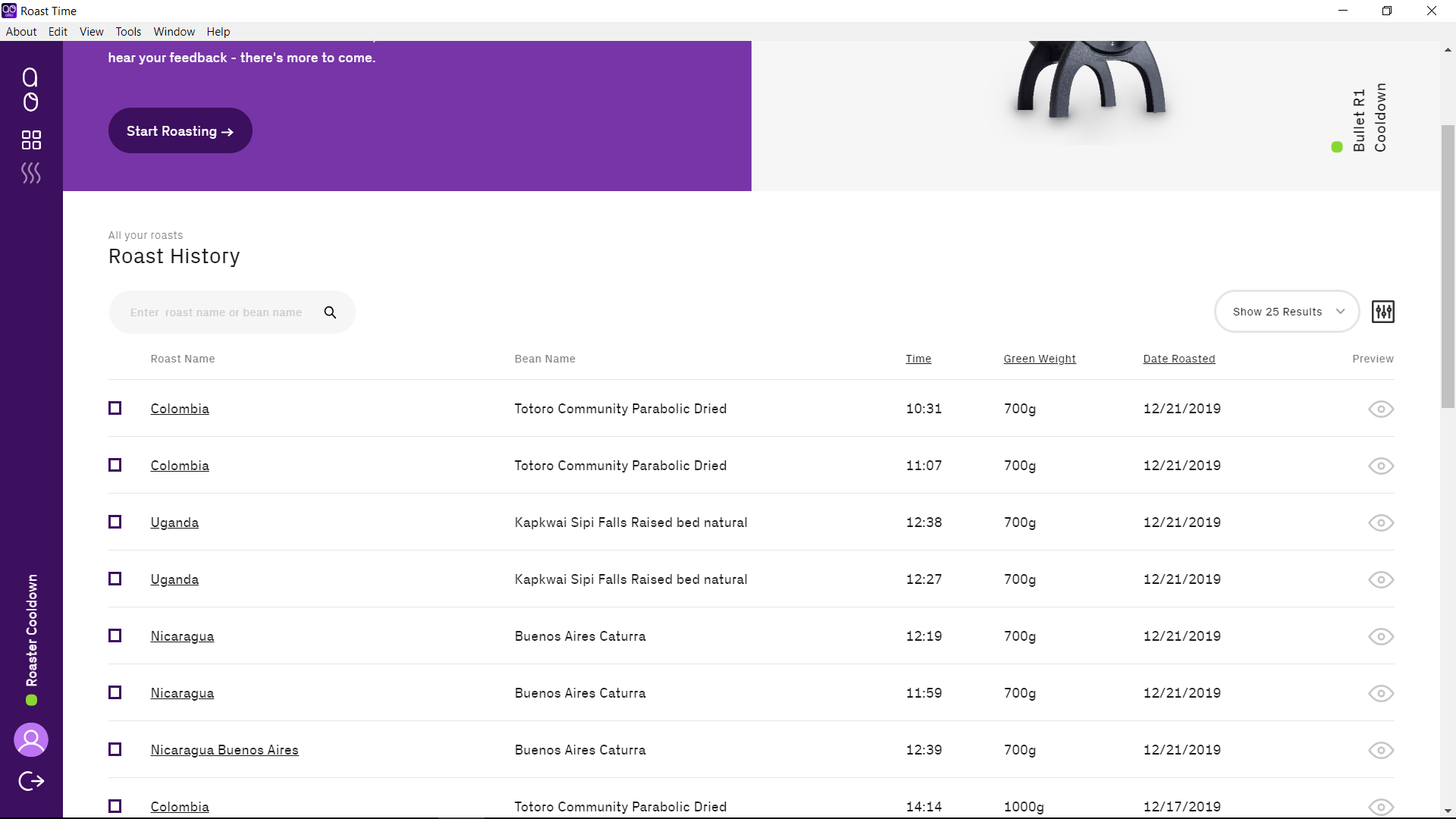Open the Edit menu
Image resolution: width=1456 pixels, height=819 pixels.
[x=58, y=32]
